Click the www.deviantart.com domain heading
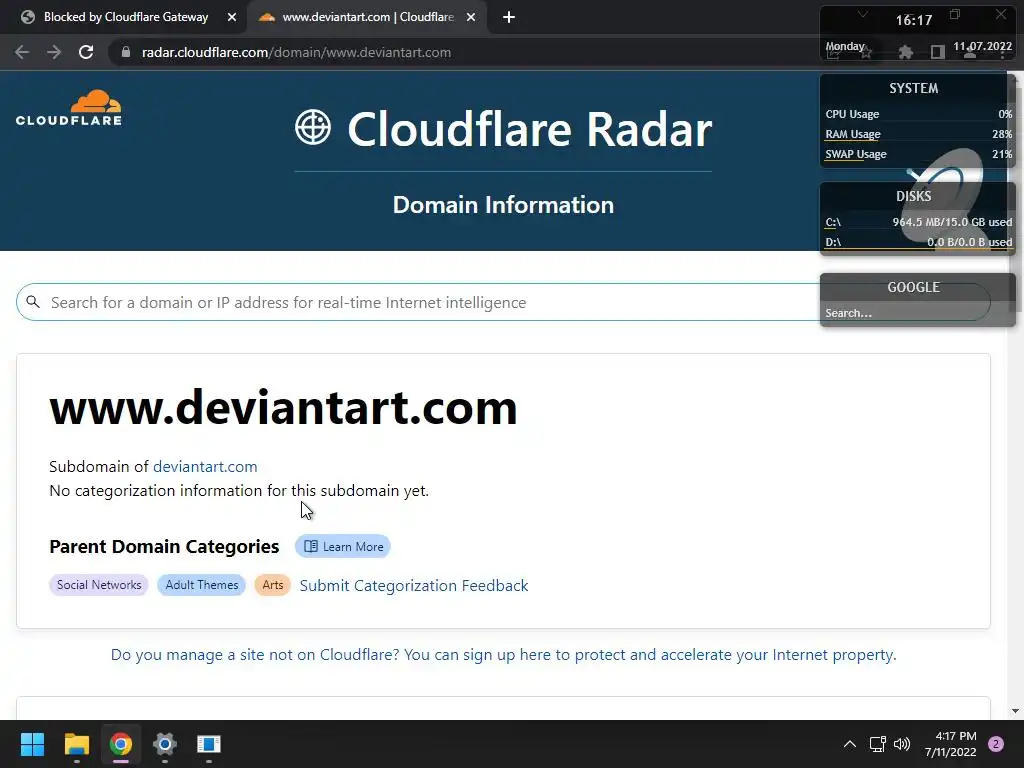 tap(283, 408)
